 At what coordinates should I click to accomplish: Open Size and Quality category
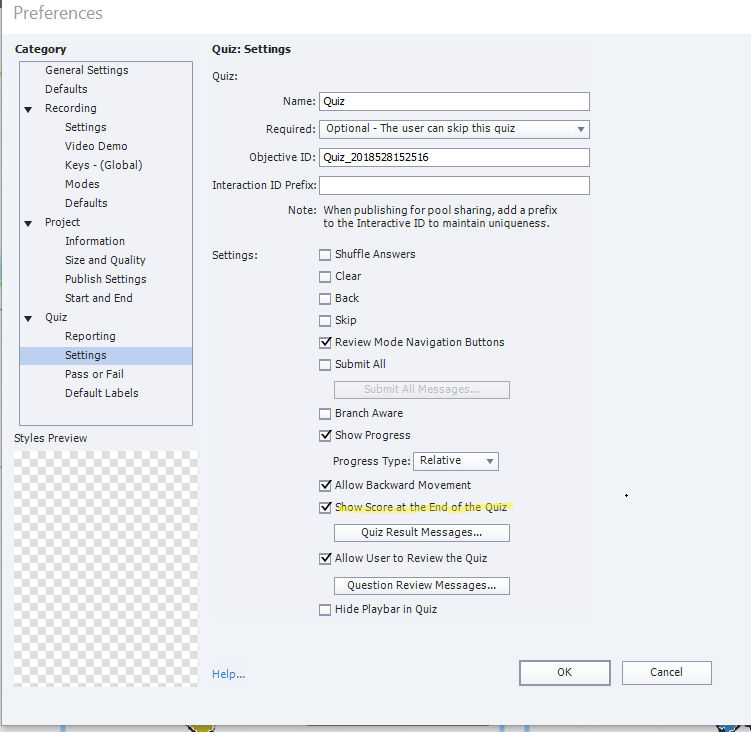(x=105, y=260)
